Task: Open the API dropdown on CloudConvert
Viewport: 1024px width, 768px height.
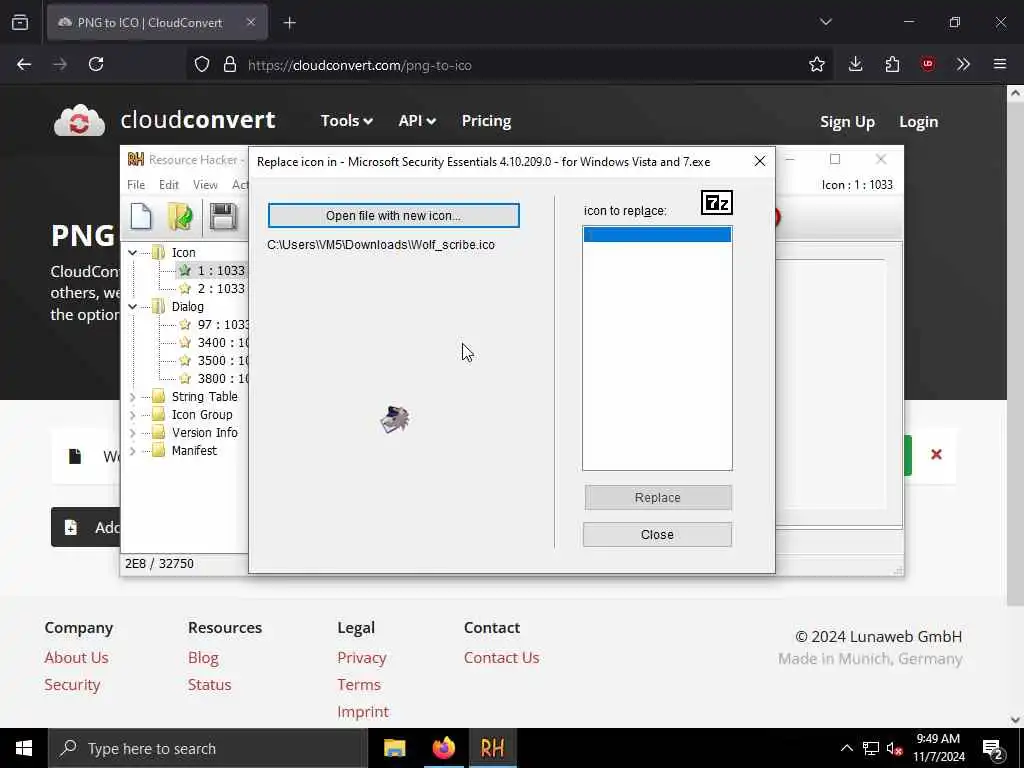Action: 417,121
